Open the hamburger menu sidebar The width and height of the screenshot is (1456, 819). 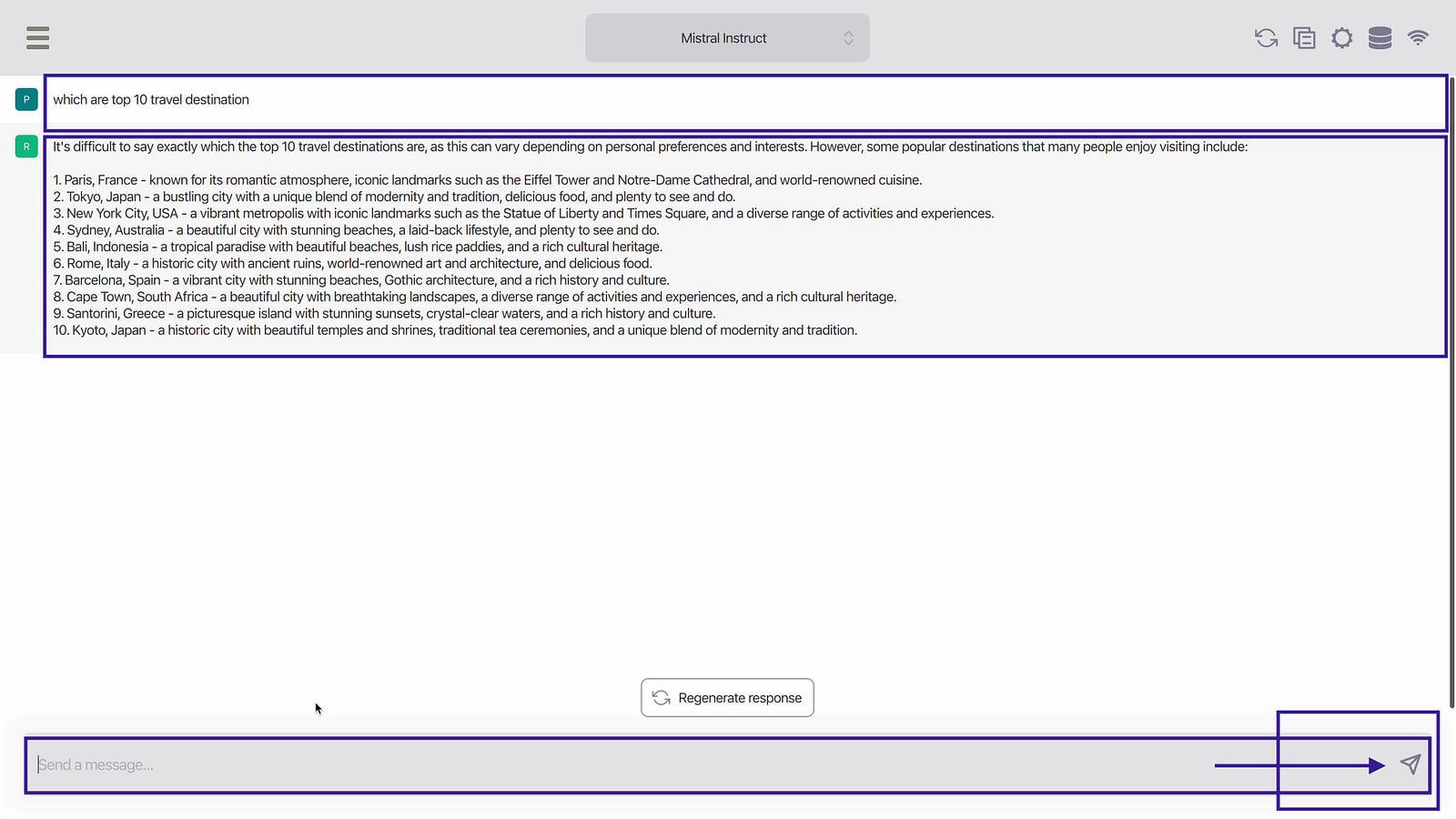tap(37, 37)
